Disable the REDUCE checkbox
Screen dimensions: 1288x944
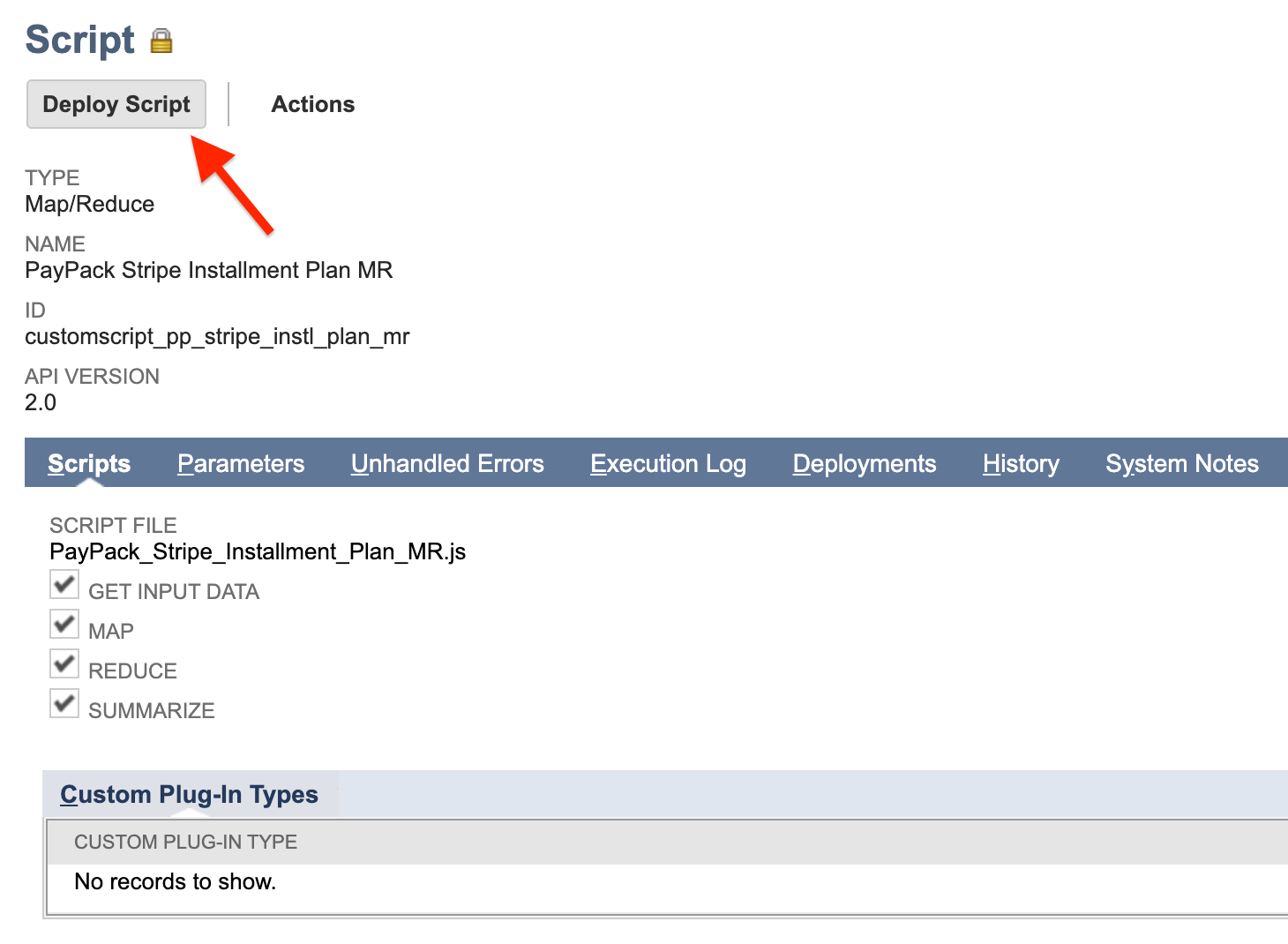point(64,663)
